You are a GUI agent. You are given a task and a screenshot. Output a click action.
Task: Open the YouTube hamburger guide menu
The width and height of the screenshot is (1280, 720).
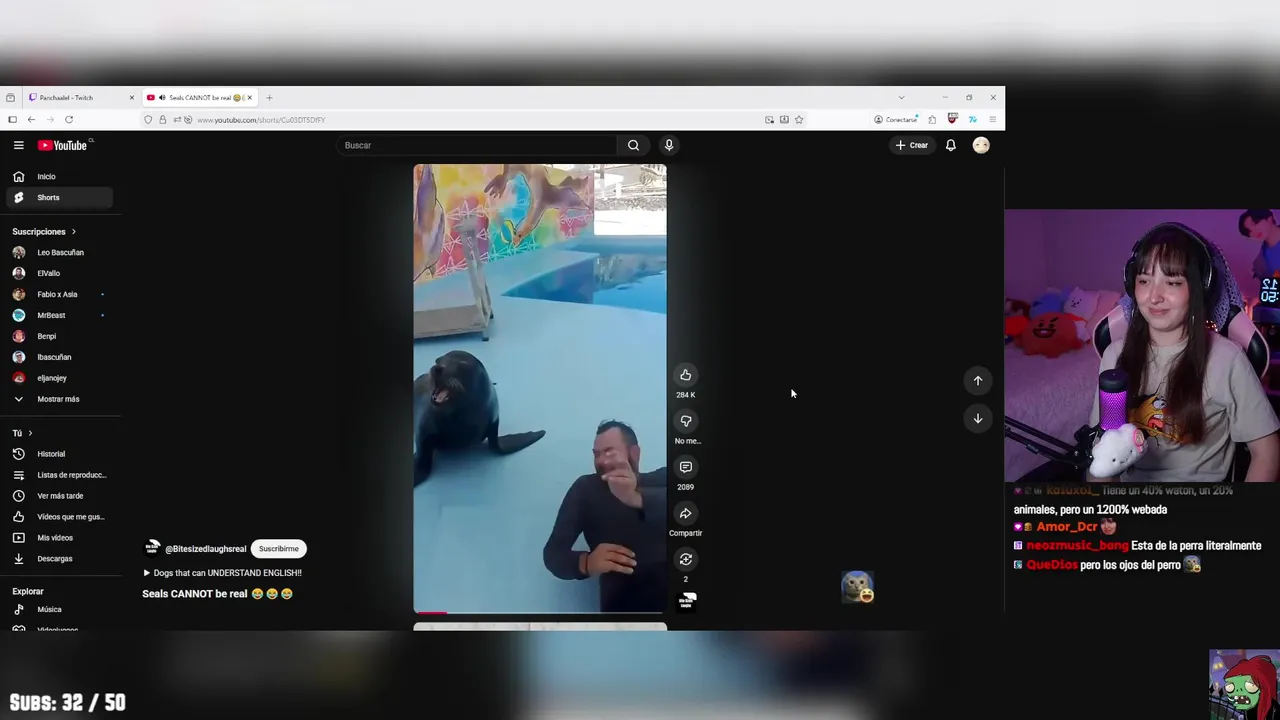[18, 145]
